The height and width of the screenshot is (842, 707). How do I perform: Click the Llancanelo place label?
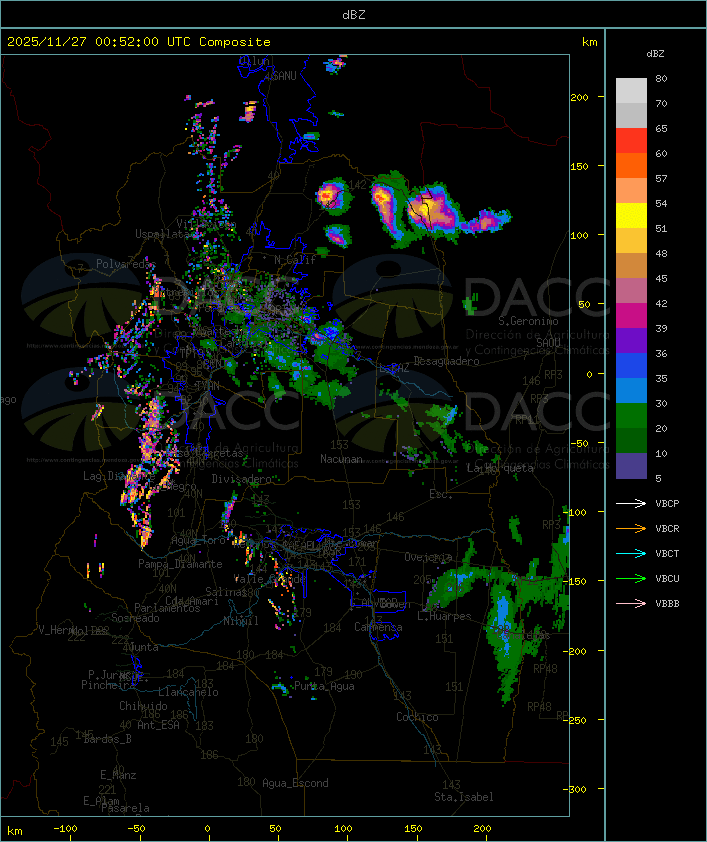coord(188,692)
